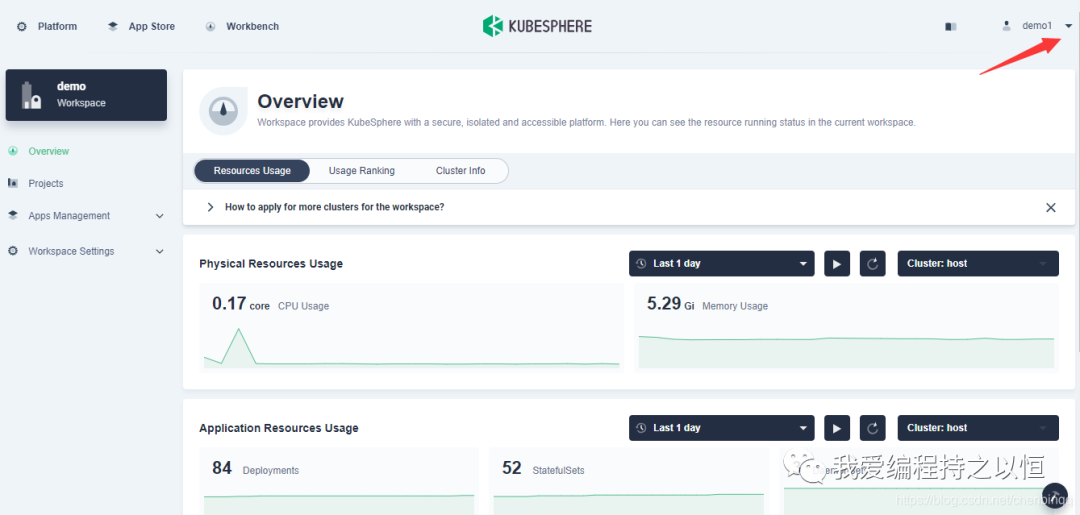Viewport: 1080px width, 515px height.
Task: Click the clock icon in Application Resources time dropdown
Action: tap(641, 428)
